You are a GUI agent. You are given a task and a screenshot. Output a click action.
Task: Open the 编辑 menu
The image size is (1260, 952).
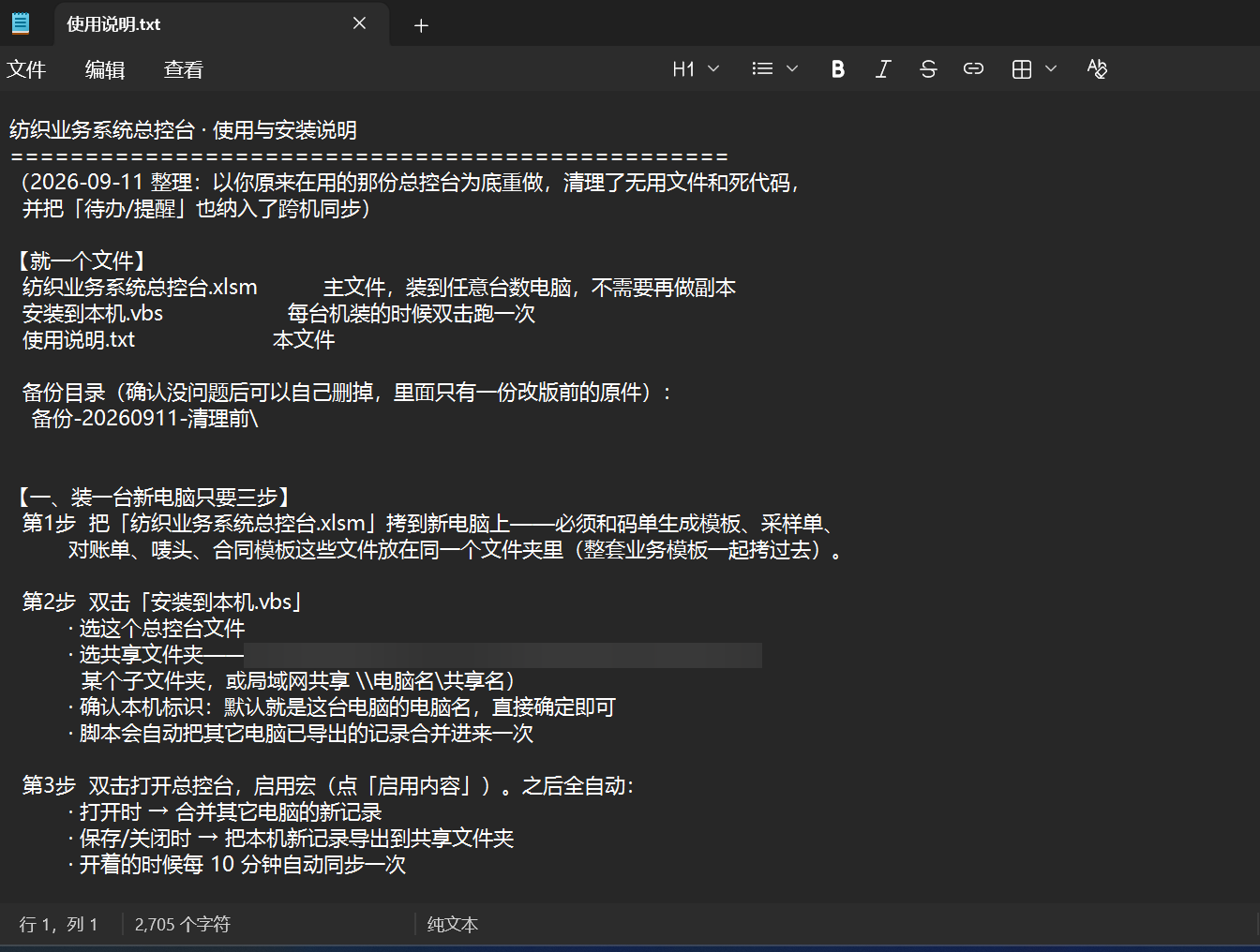105,69
